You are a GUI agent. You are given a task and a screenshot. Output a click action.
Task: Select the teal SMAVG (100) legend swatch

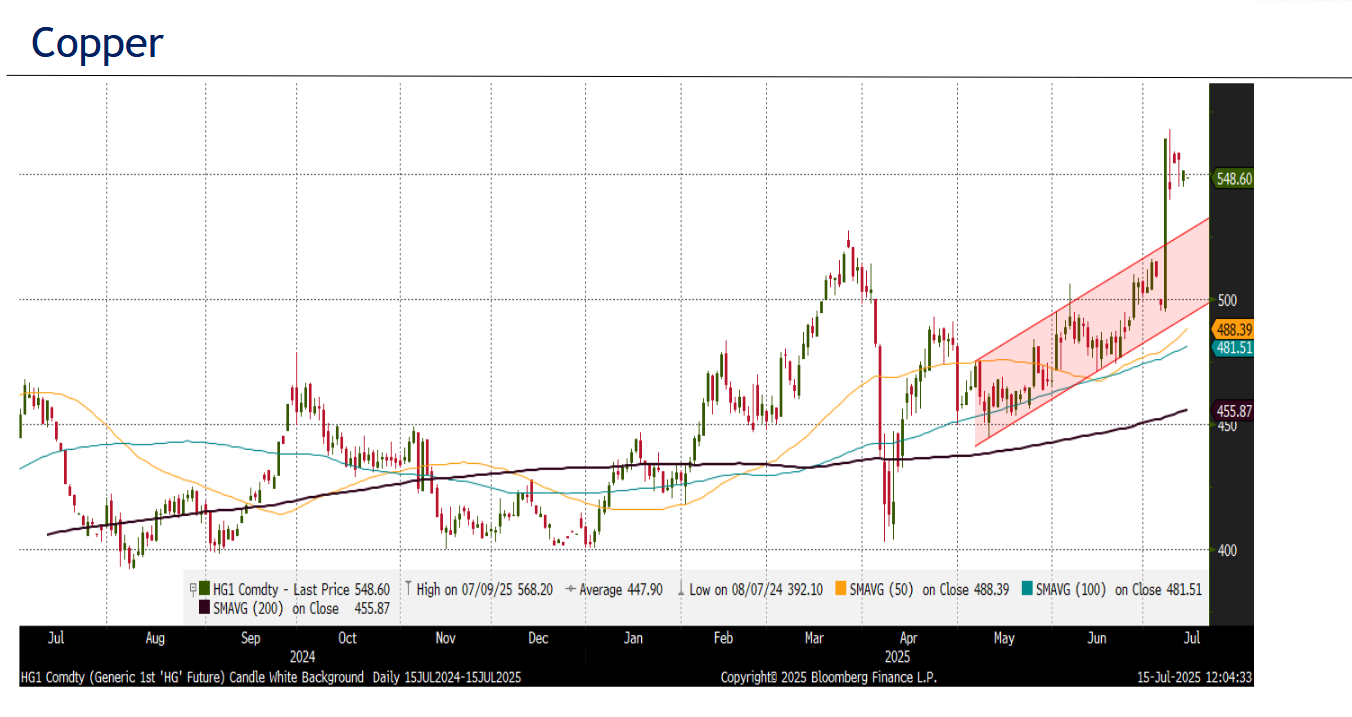(x=1026, y=590)
